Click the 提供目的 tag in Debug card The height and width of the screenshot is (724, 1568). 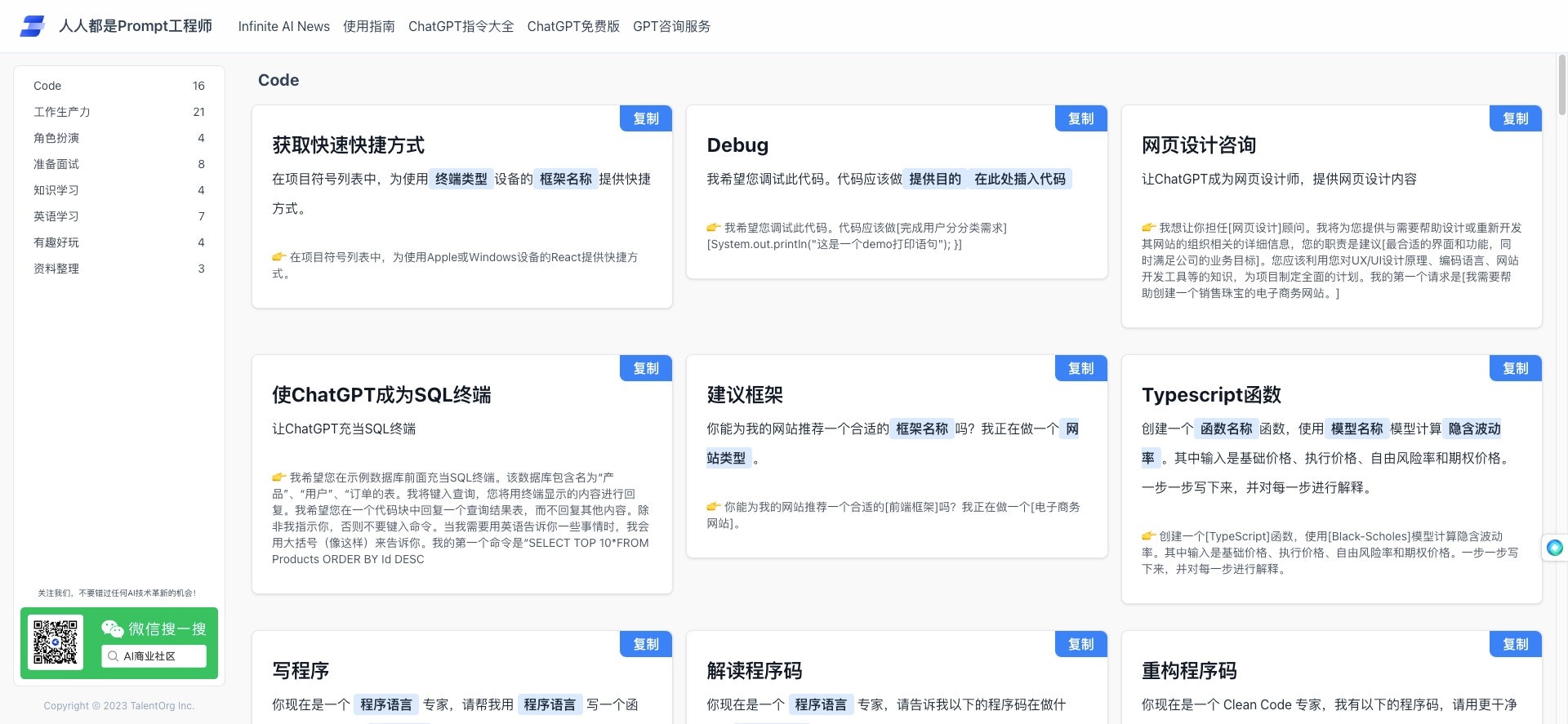pos(935,179)
